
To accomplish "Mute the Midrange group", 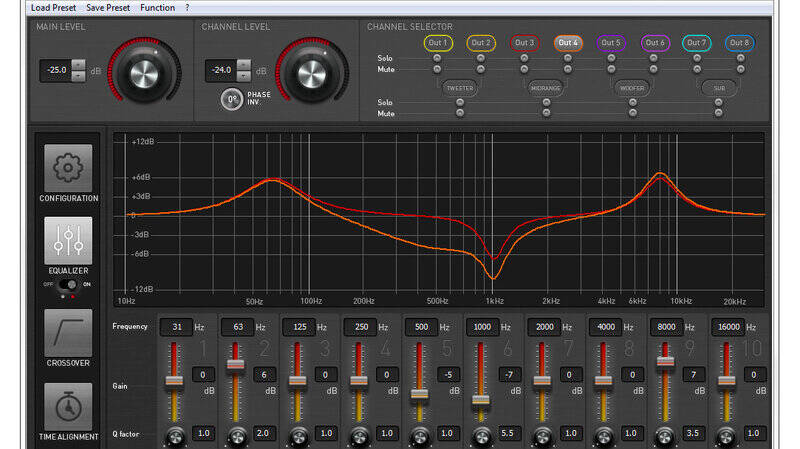I will click(x=546, y=113).
